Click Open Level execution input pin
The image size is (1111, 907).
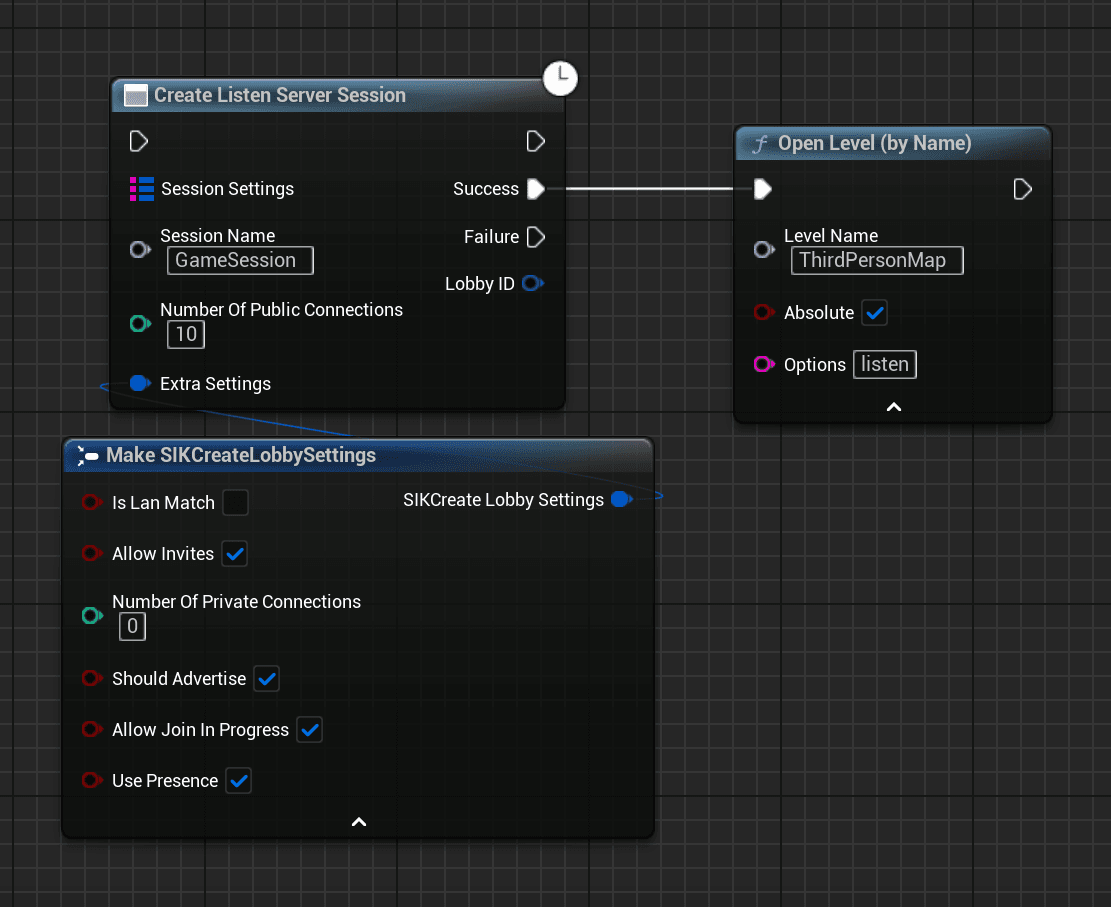(763, 189)
